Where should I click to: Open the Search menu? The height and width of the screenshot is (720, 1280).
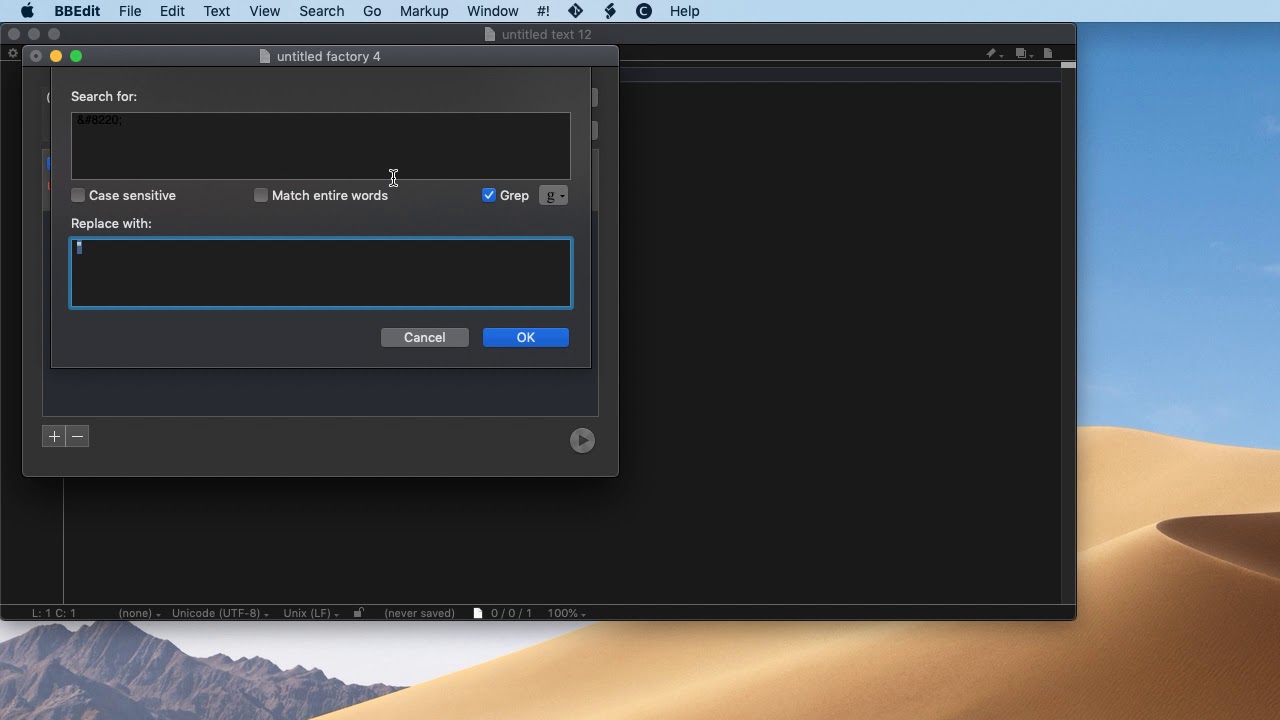pos(322,11)
